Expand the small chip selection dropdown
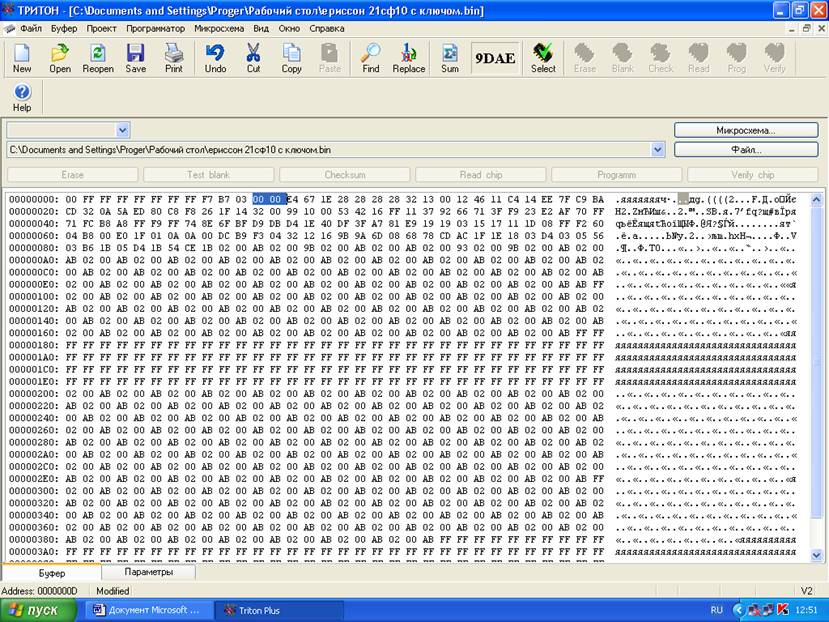This screenshot has width=829, height=622. (x=123, y=130)
